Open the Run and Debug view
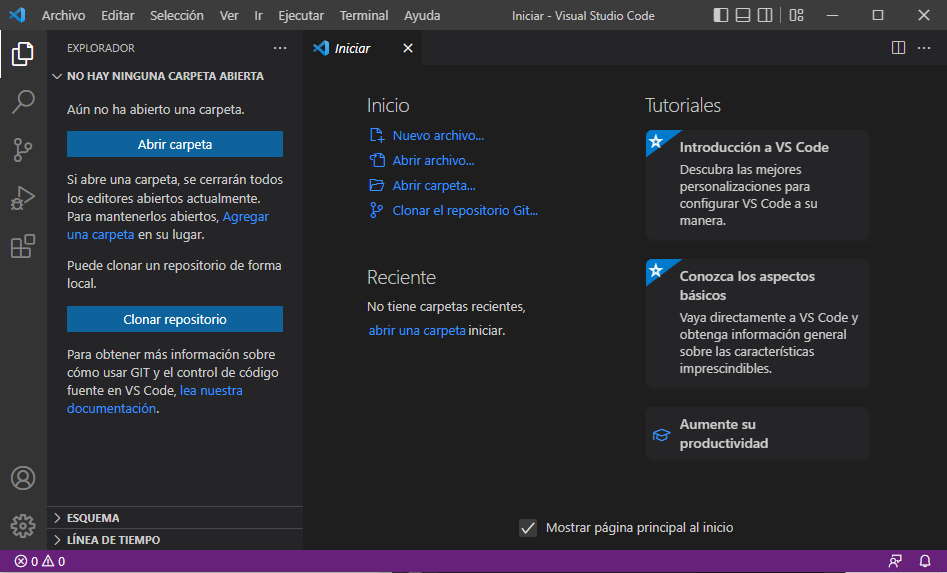Viewport: 947px width, 573px height. (x=23, y=198)
